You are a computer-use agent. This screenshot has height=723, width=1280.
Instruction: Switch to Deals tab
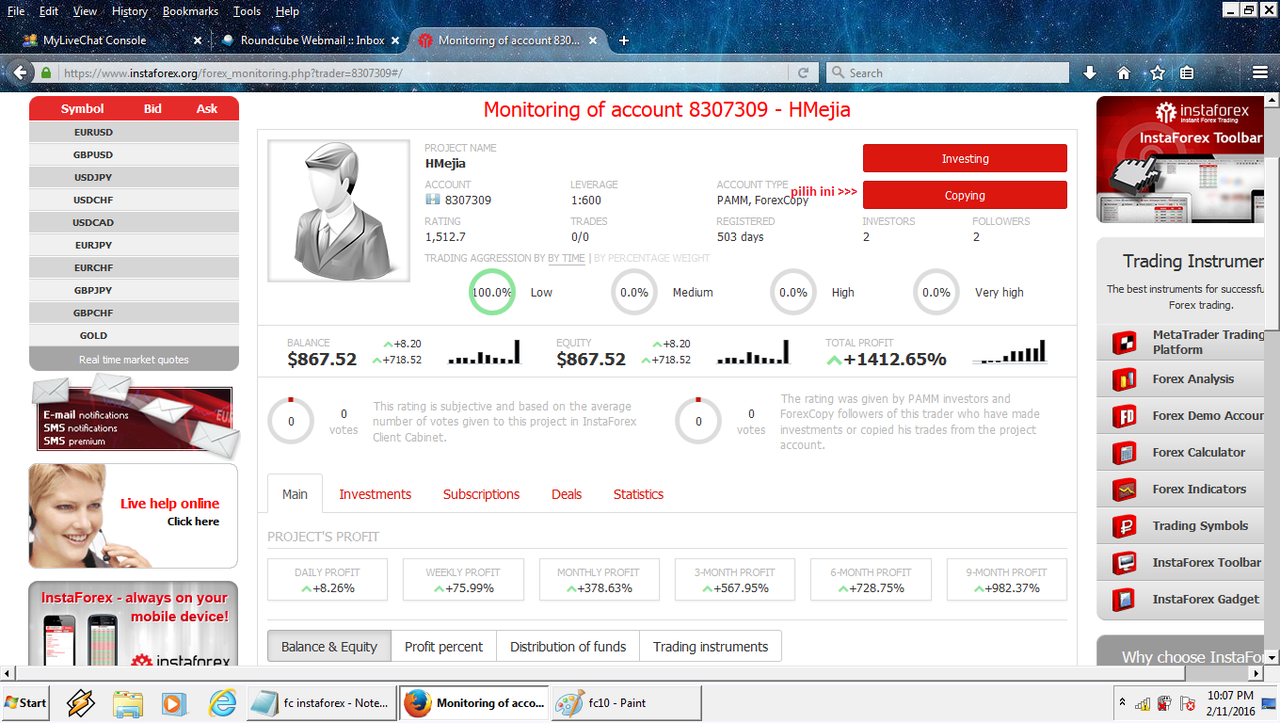coord(566,494)
